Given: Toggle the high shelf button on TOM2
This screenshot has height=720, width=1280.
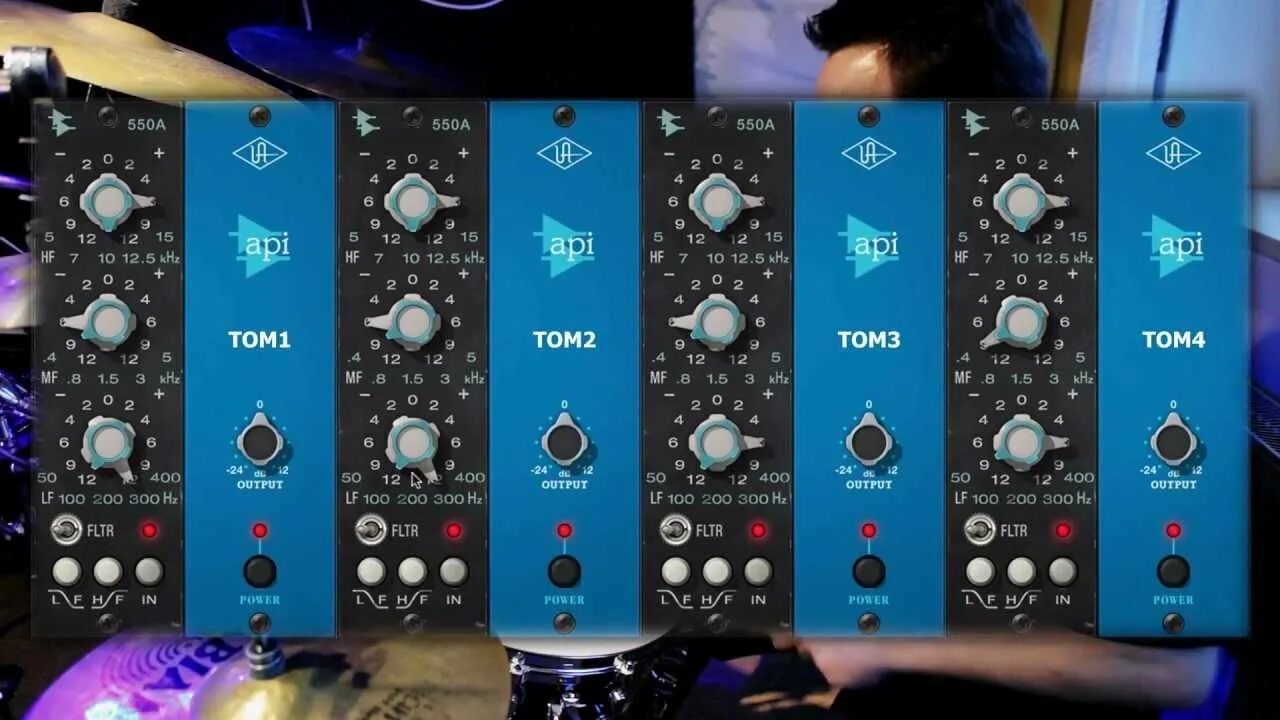Looking at the screenshot, I should coord(412,571).
